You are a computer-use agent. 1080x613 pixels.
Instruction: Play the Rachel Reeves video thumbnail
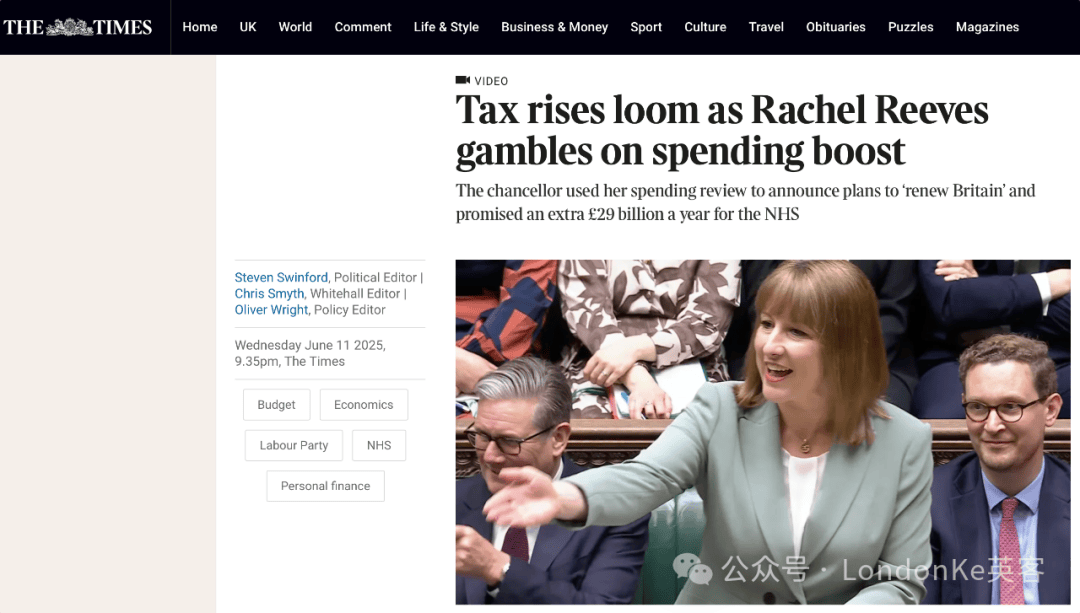point(763,433)
